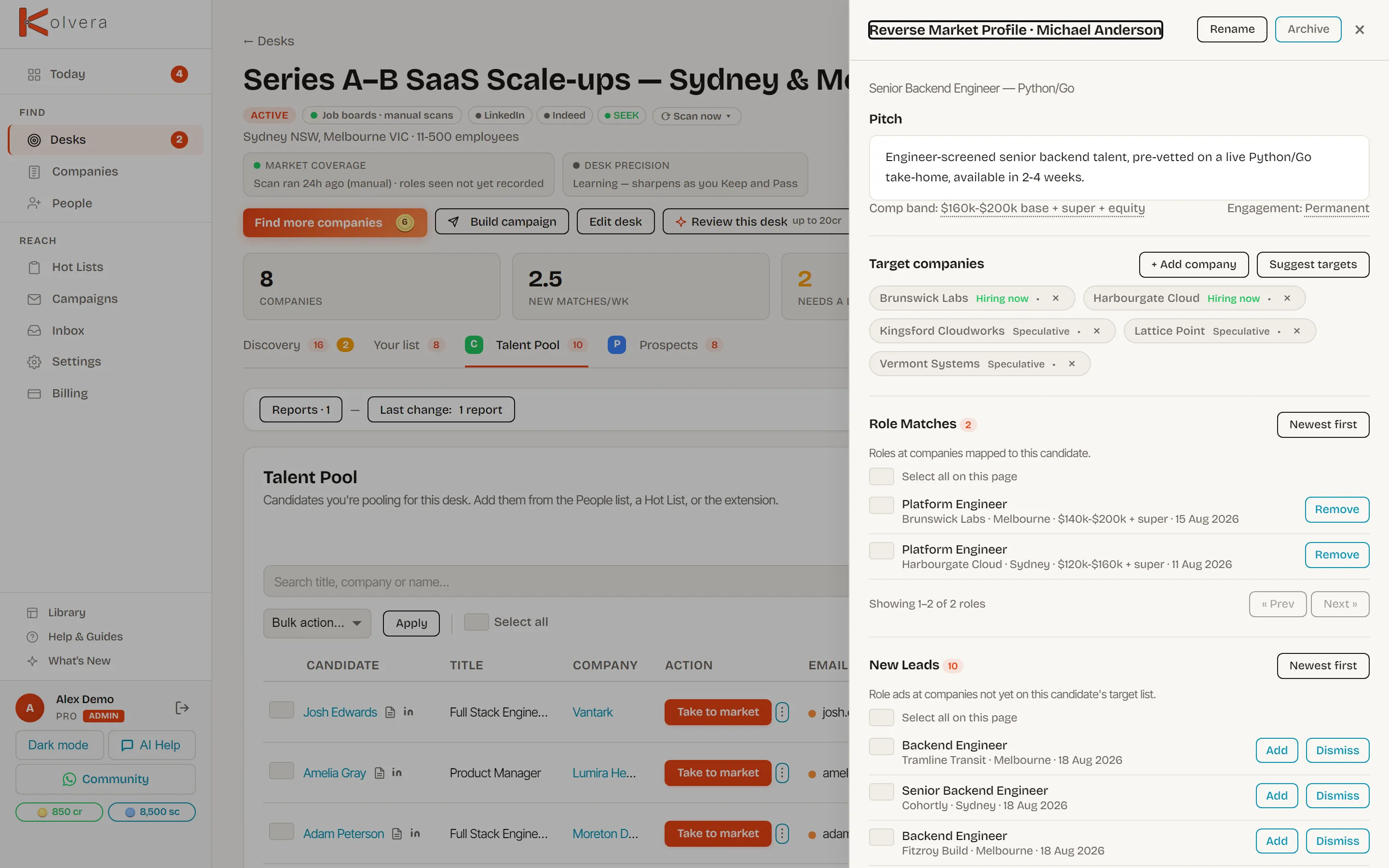
Task: Open the Scan now dropdown
Action: tap(696, 116)
